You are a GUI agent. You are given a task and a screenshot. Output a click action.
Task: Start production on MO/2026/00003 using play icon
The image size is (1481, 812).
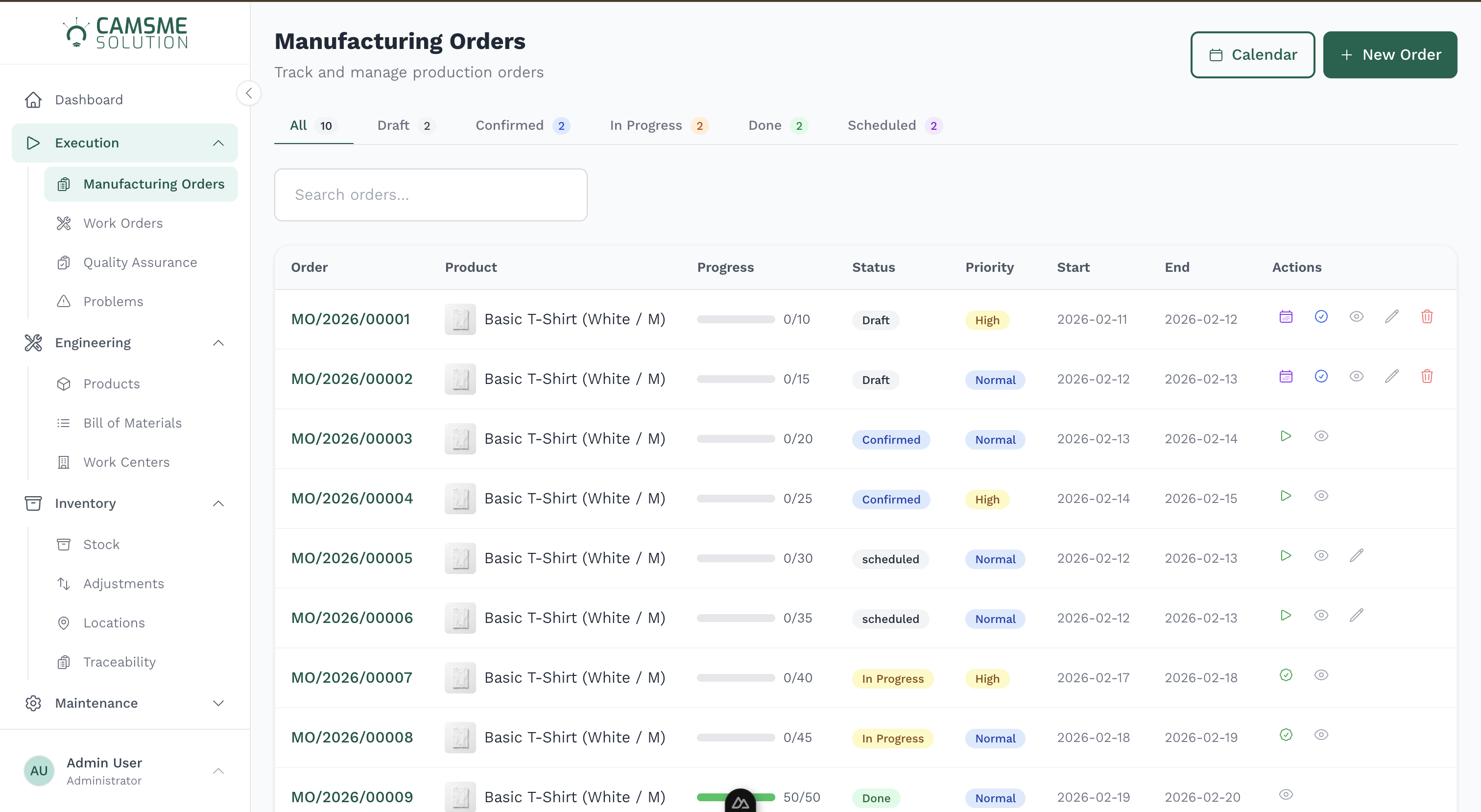(x=1286, y=435)
